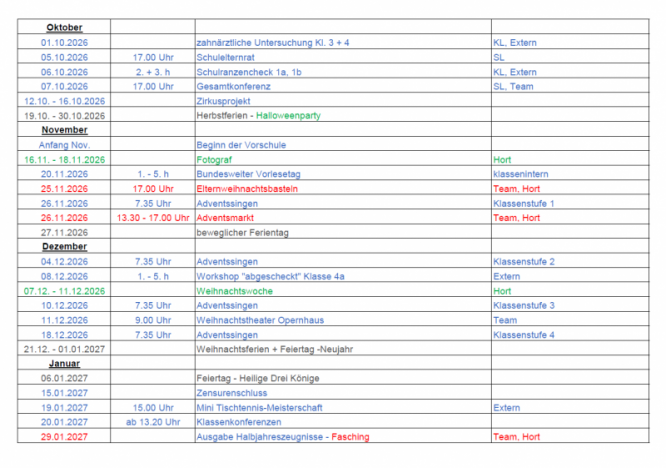Select 'Workshop "abgescheckt" Klasse 4a' entry

(270, 276)
